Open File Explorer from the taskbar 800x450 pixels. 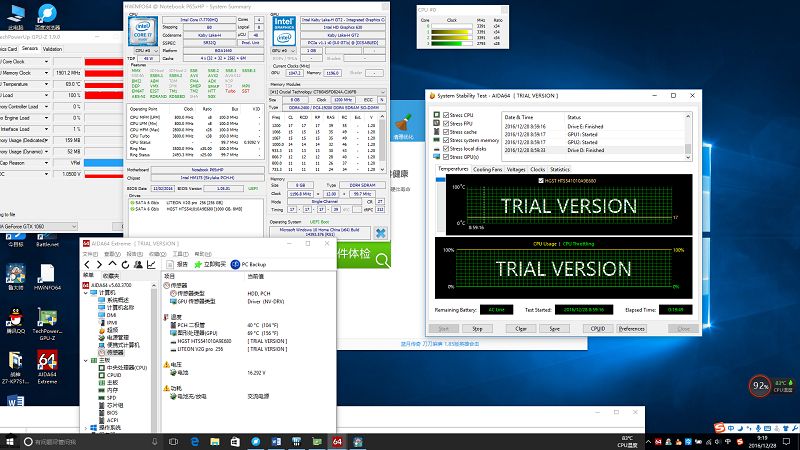pyautogui.click(x=215, y=441)
